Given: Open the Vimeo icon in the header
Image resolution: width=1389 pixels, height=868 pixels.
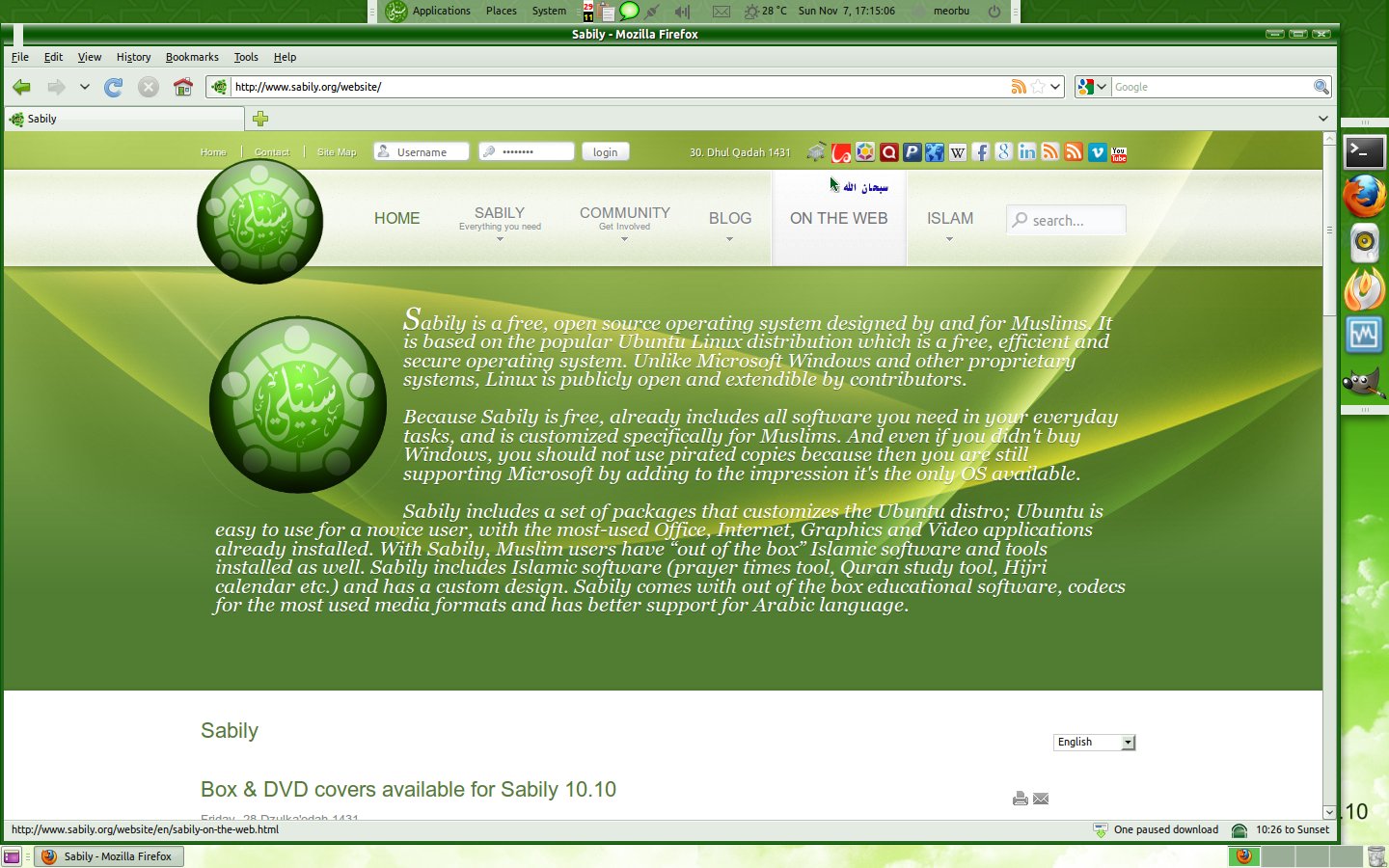Looking at the screenshot, I should point(1096,151).
